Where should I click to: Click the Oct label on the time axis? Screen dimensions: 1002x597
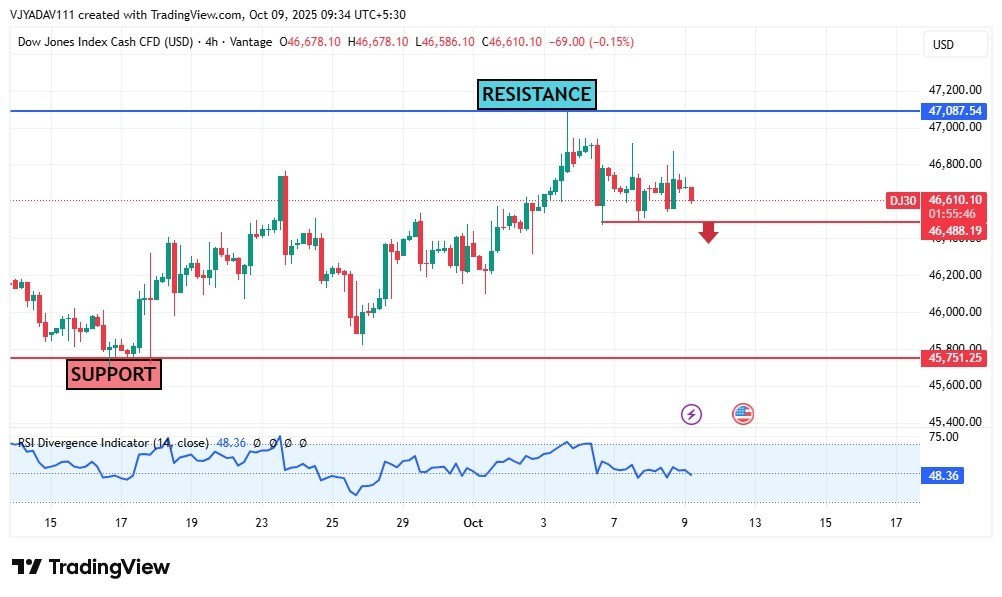[473, 522]
